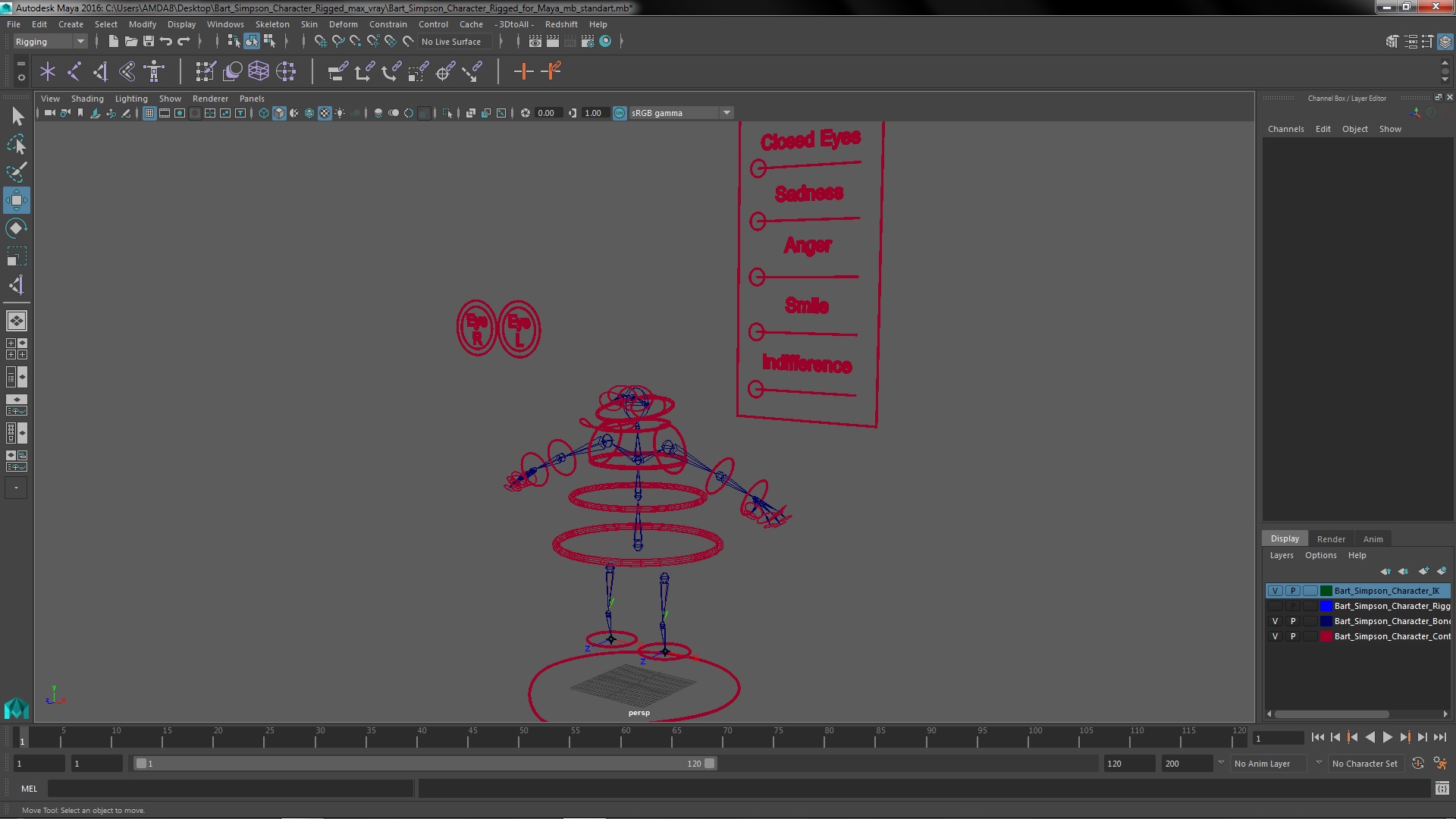
Task: Enable visibility for Bart_Simpson_Character_Rigg layer
Action: tap(1275, 606)
